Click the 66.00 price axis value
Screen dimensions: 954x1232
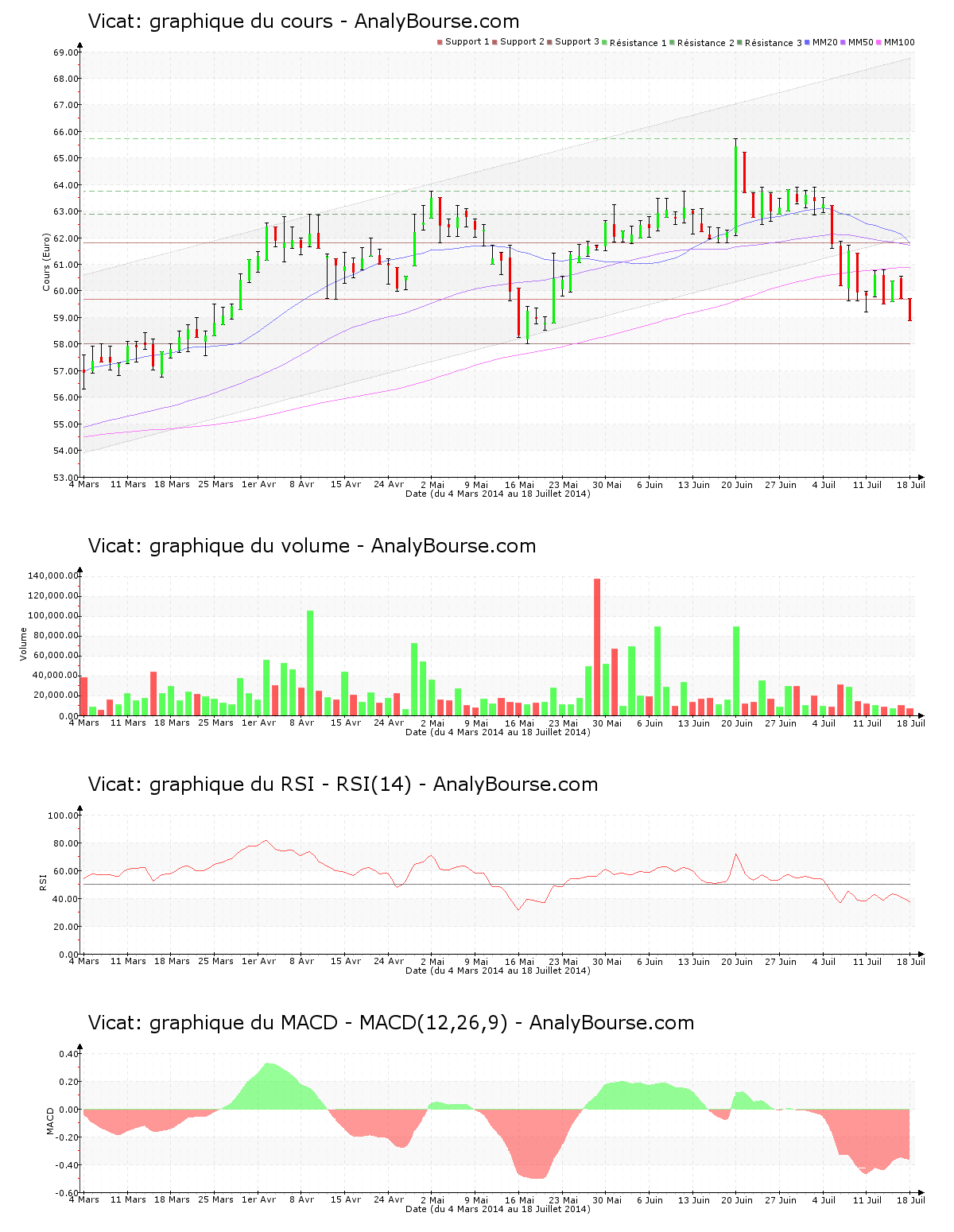65,132
